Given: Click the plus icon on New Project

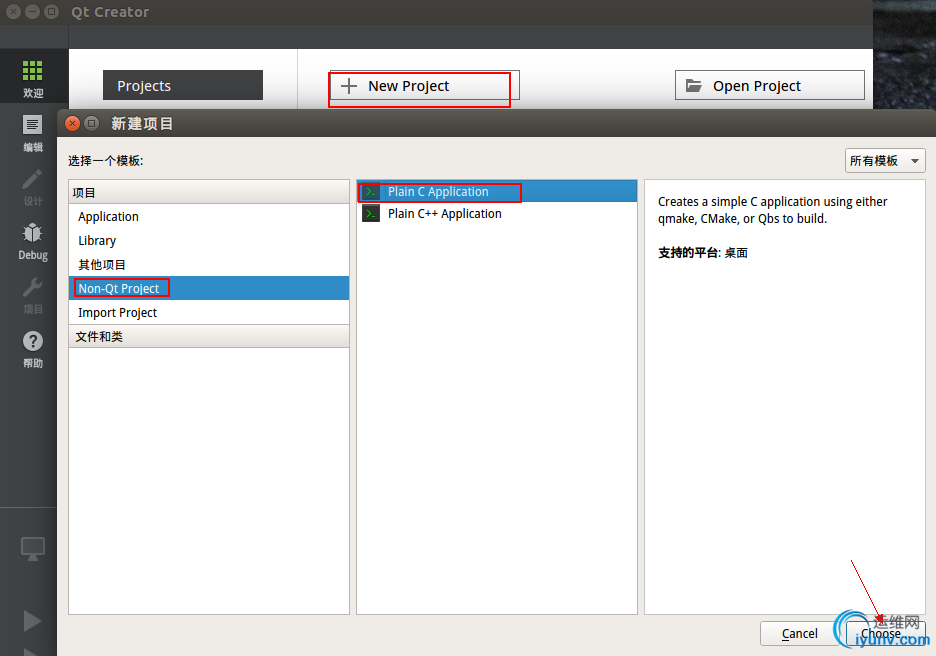Looking at the screenshot, I should 349,86.
